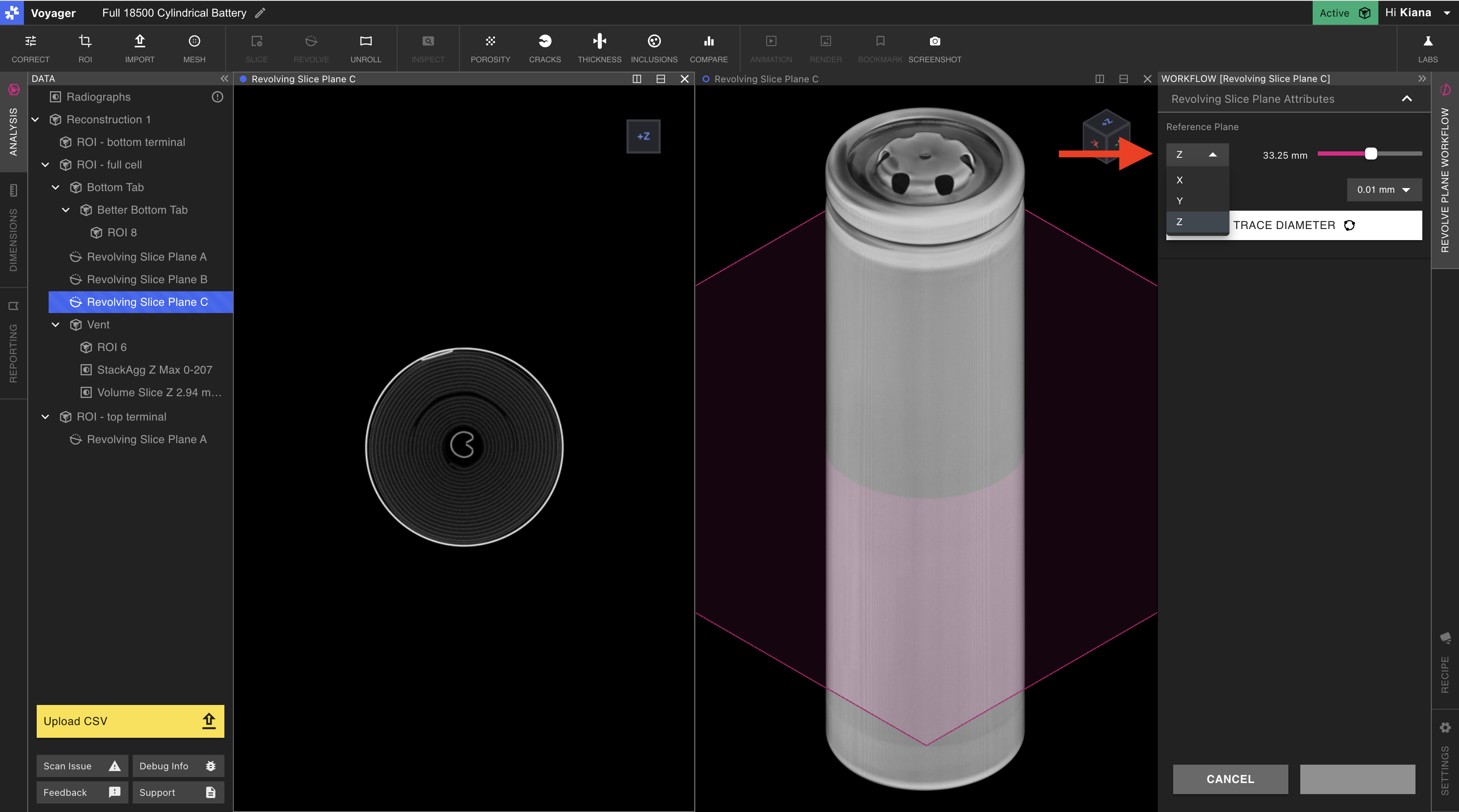Split left viewport horizontally
The width and height of the screenshot is (1459, 812).
click(660, 79)
